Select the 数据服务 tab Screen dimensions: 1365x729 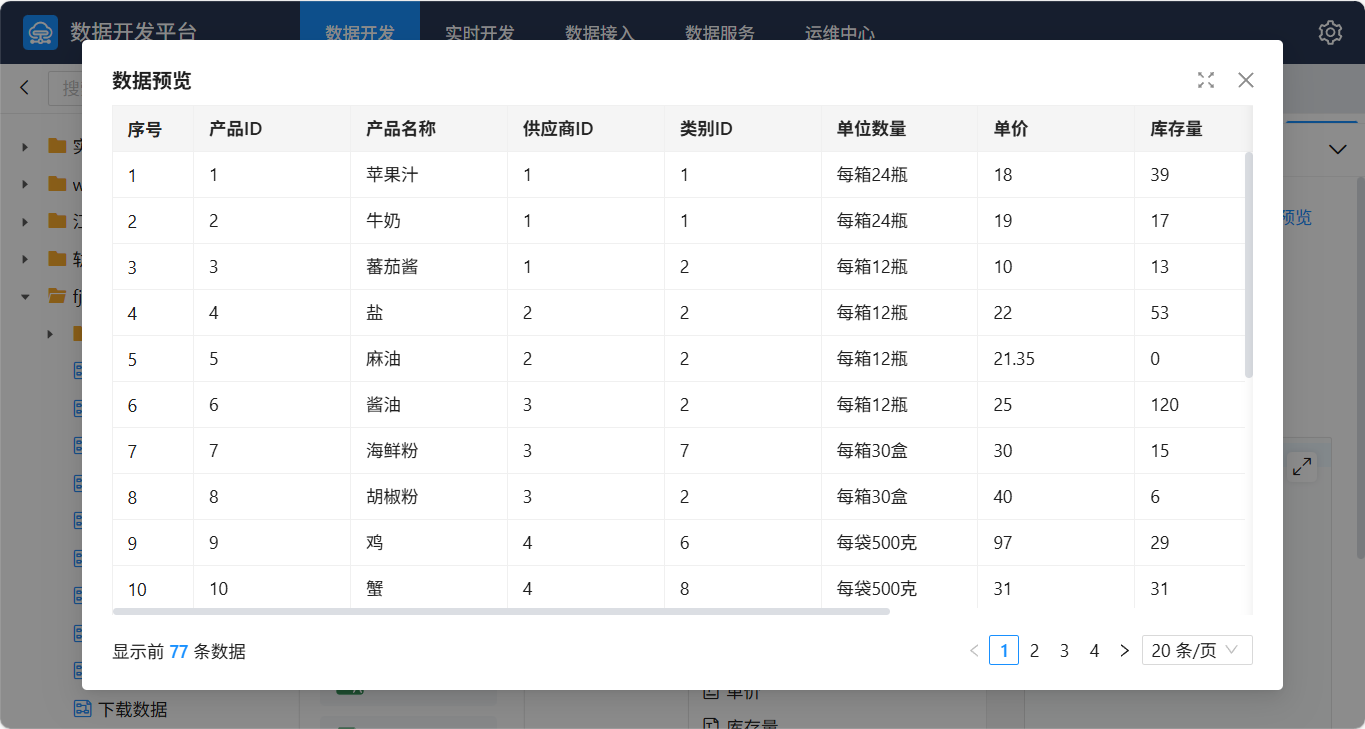point(720,32)
